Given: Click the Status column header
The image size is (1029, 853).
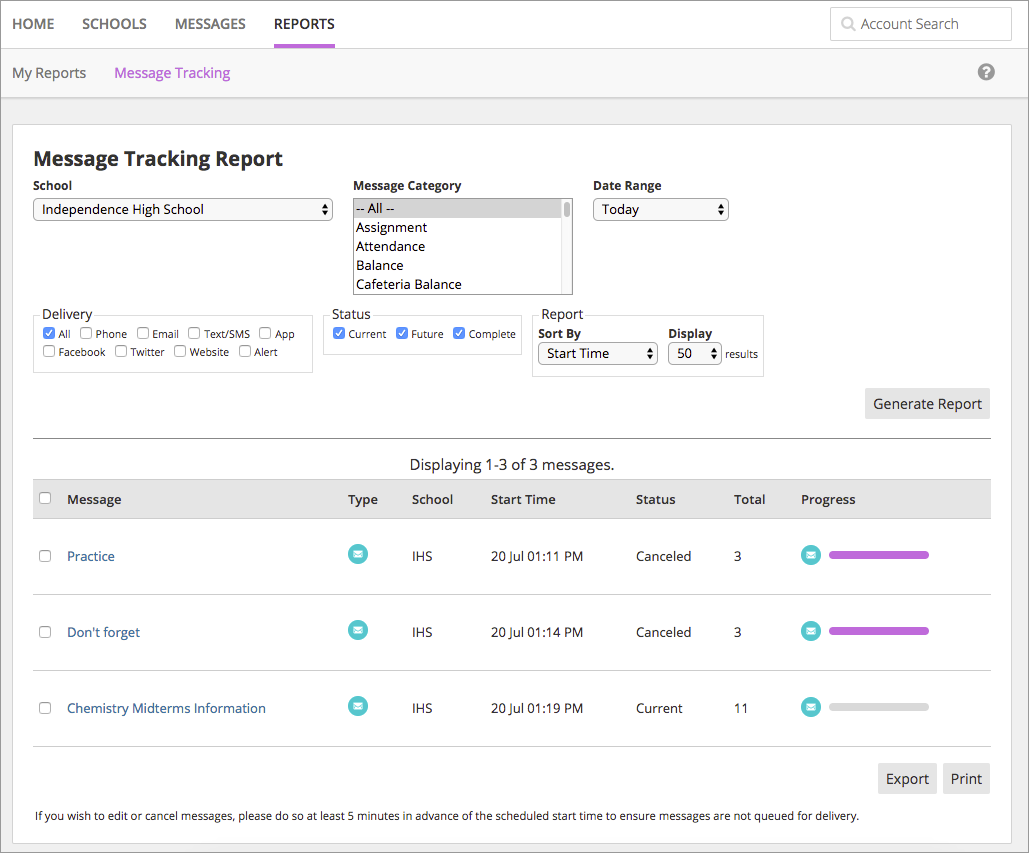Looking at the screenshot, I should pyautogui.click(x=655, y=499).
